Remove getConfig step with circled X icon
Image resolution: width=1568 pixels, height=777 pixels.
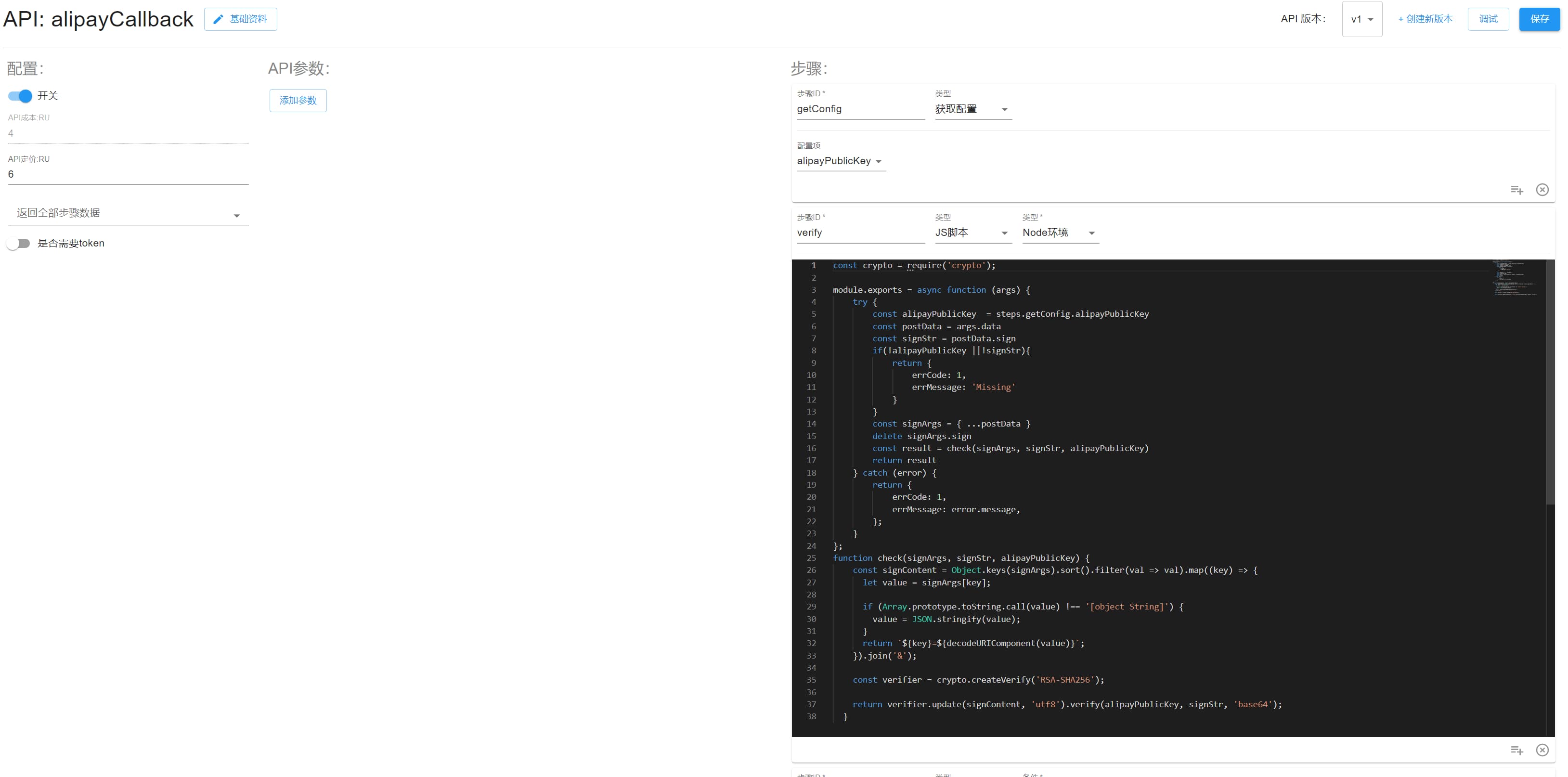point(1542,190)
